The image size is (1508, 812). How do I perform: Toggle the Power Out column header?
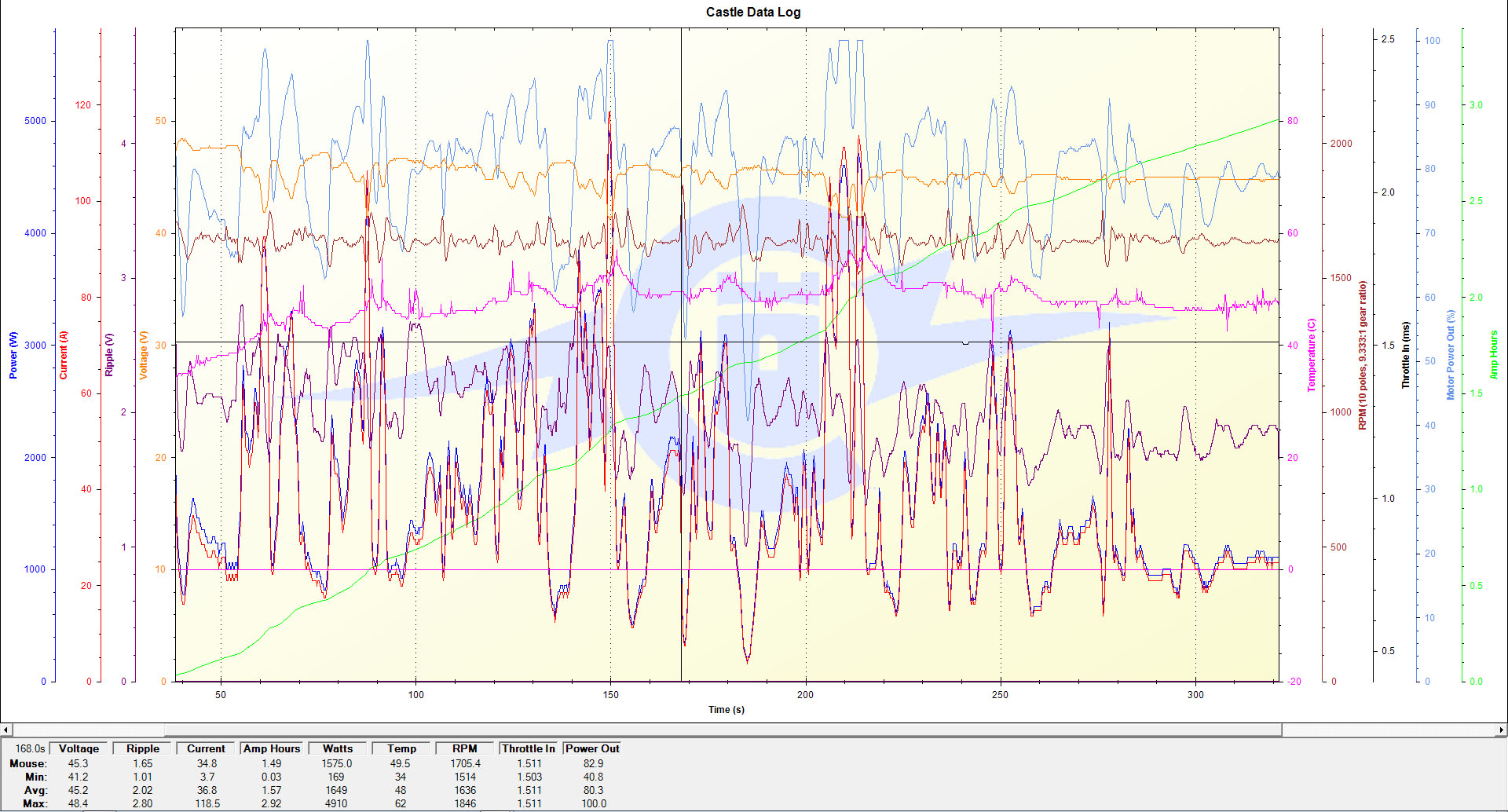pyautogui.click(x=592, y=748)
